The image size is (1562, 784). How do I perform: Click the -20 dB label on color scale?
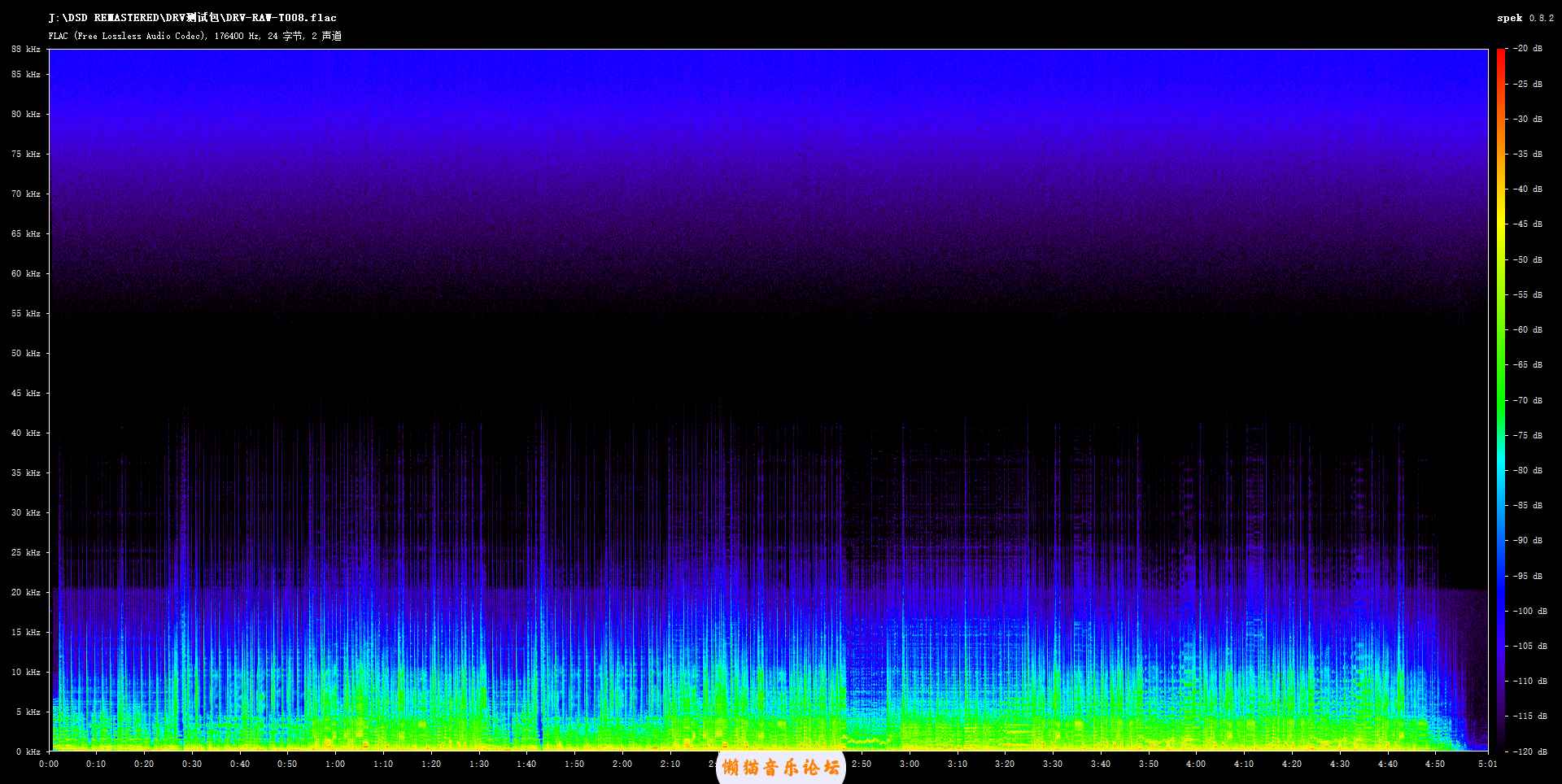pyautogui.click(x=1527, y=49)
